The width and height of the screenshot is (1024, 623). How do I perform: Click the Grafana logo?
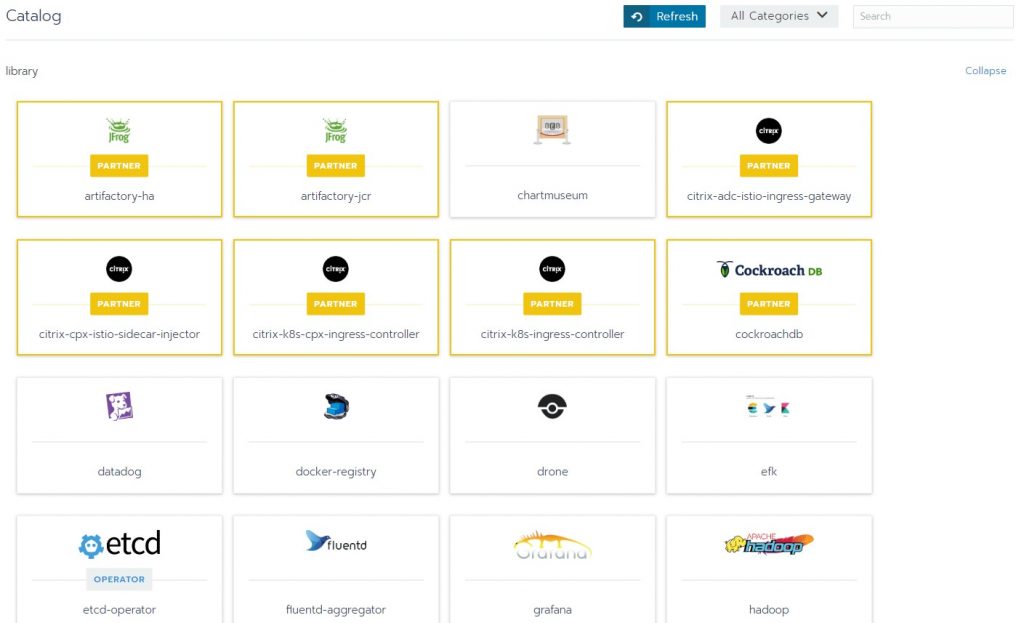coord(552,545)
